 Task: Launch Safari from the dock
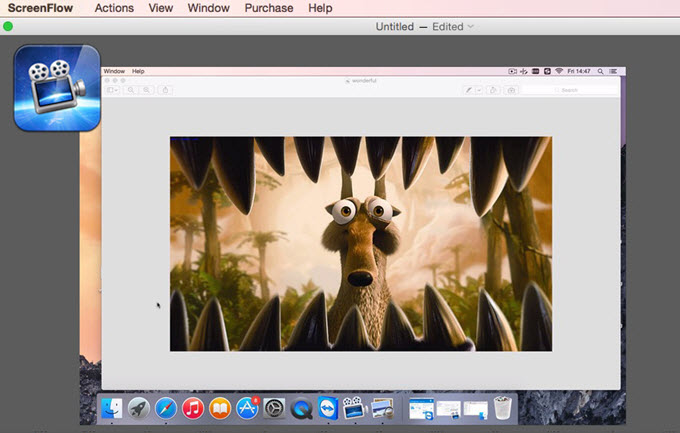166,408
